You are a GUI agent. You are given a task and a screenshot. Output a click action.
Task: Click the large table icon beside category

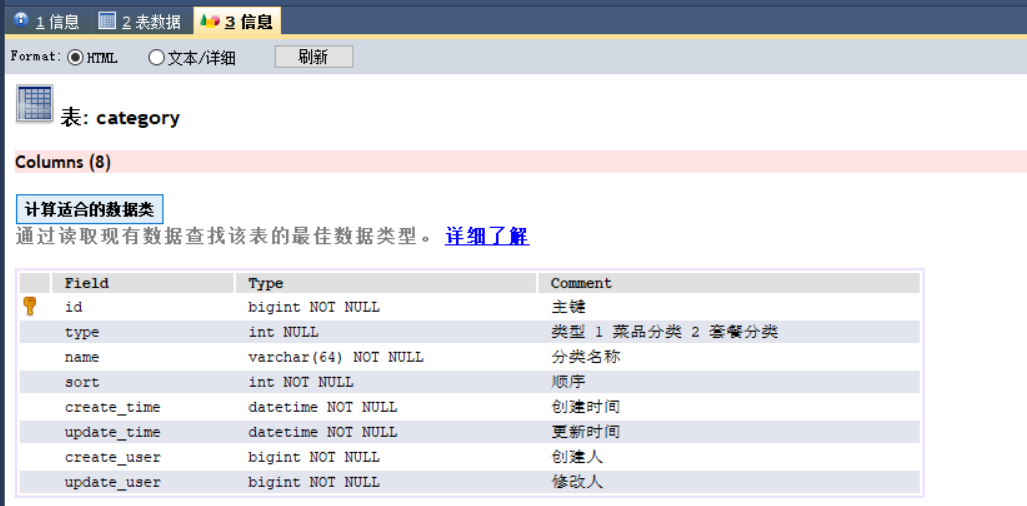[x=34, y=103]
